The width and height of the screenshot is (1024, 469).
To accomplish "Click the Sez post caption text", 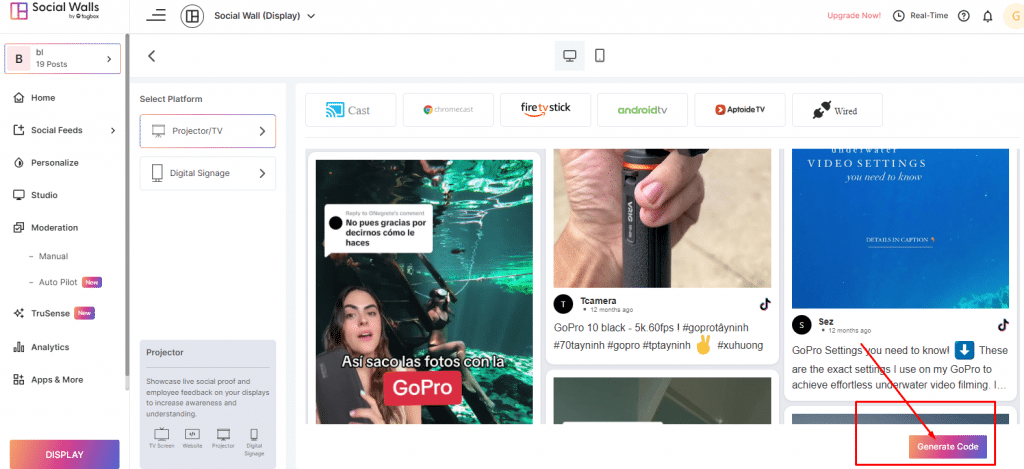I will [901, 368].
